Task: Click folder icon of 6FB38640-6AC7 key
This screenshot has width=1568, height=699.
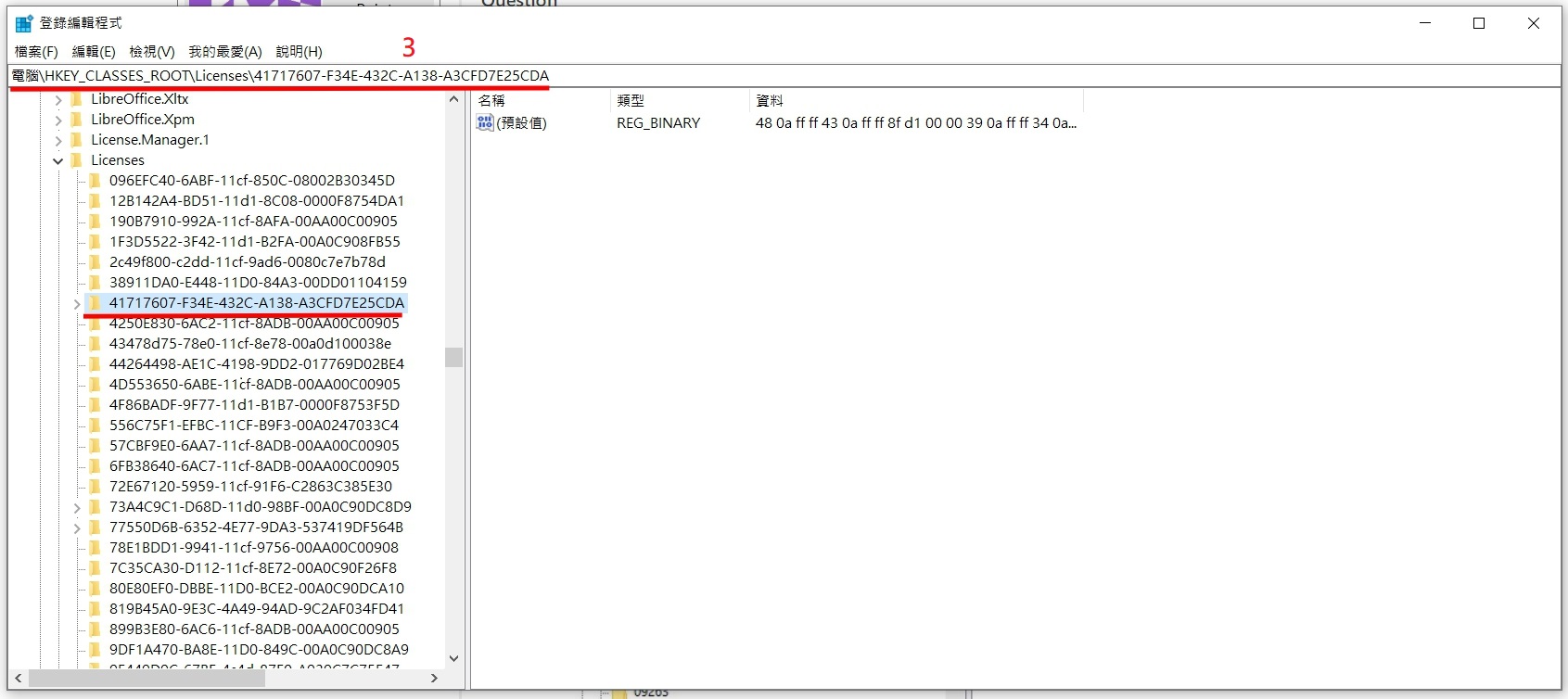Action: [x=95, y=466]
